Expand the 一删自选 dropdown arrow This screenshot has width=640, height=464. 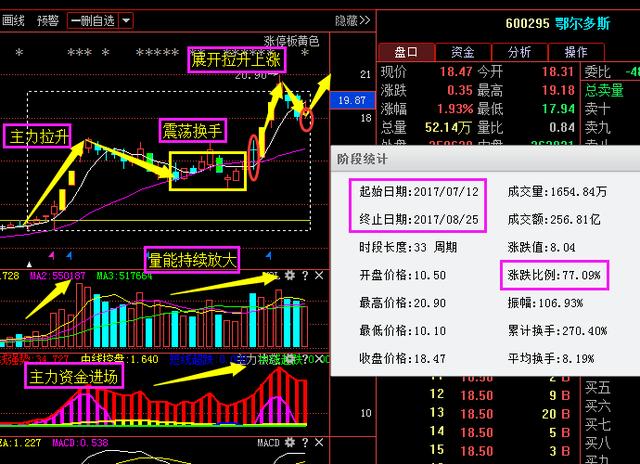pyautogui.click(x=124, y=20)
